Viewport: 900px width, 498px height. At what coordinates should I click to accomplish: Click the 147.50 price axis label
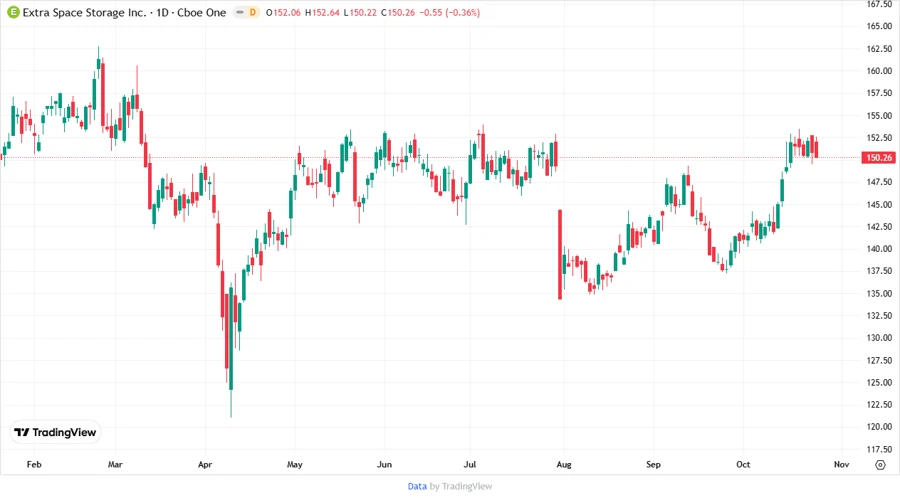[879, 182]
